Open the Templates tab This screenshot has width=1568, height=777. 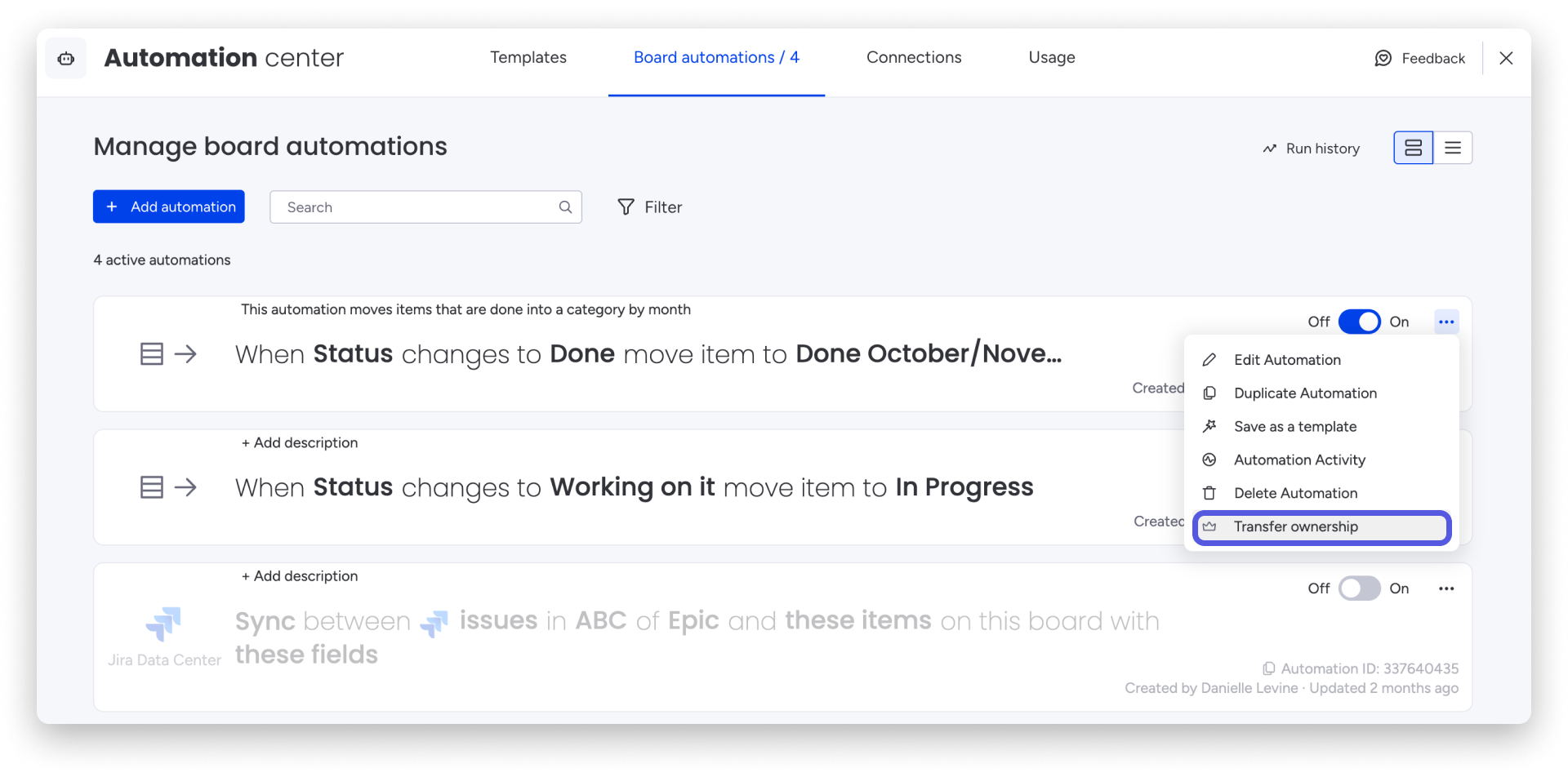528,57
